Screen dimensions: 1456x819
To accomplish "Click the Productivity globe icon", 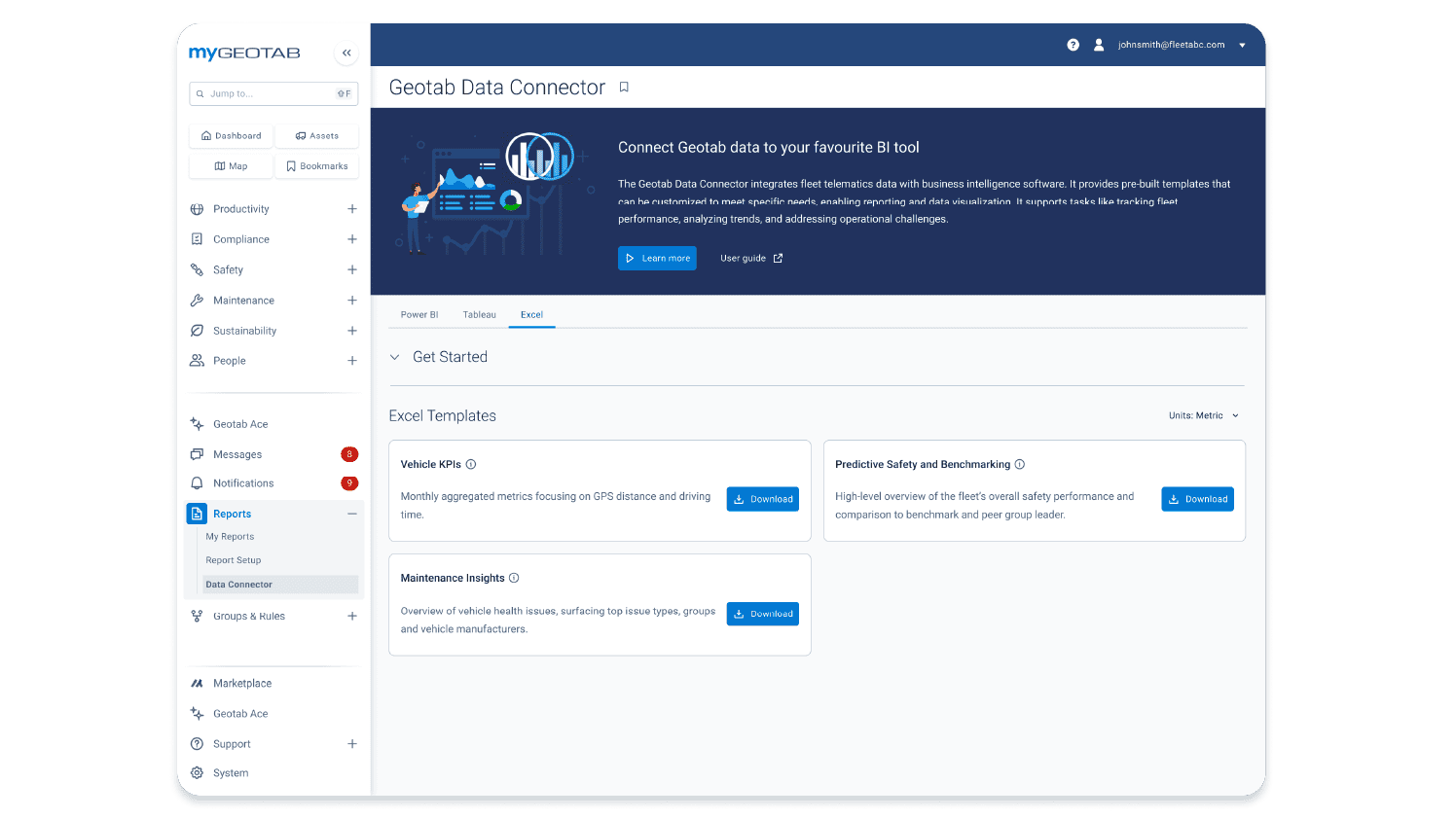I will 197,209.
